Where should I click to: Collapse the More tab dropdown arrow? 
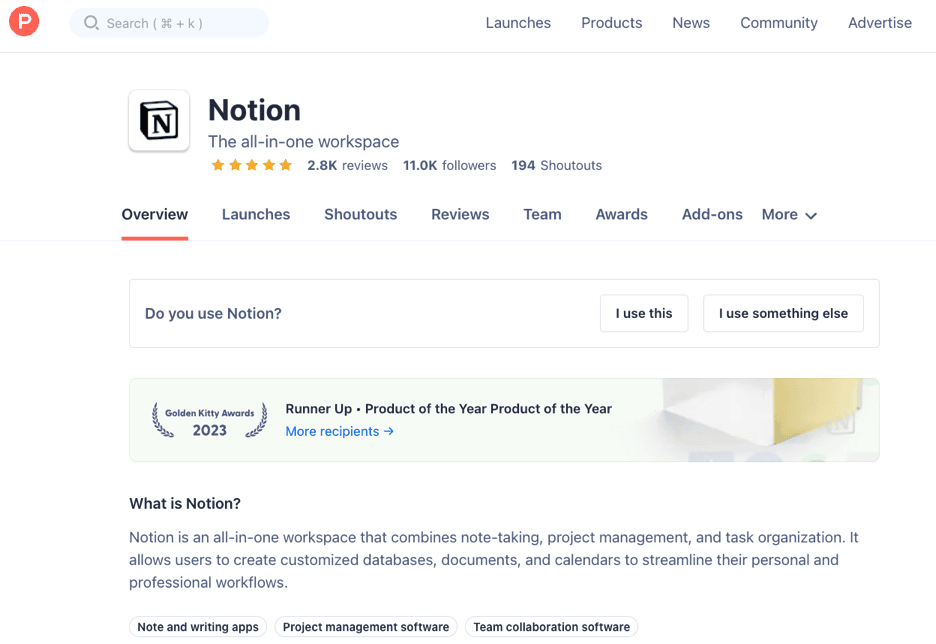click(x=810, y=215)
